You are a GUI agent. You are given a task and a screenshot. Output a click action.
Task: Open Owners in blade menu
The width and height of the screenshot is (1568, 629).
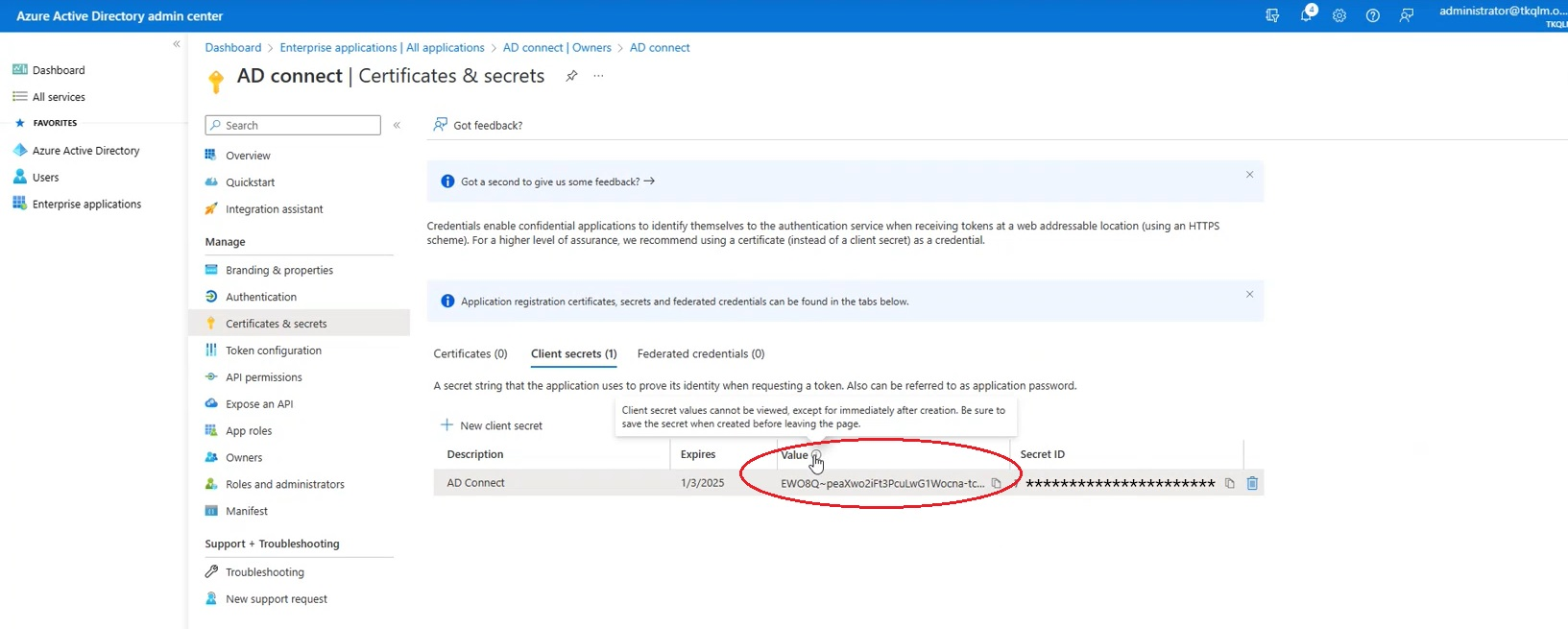point(243,458)
